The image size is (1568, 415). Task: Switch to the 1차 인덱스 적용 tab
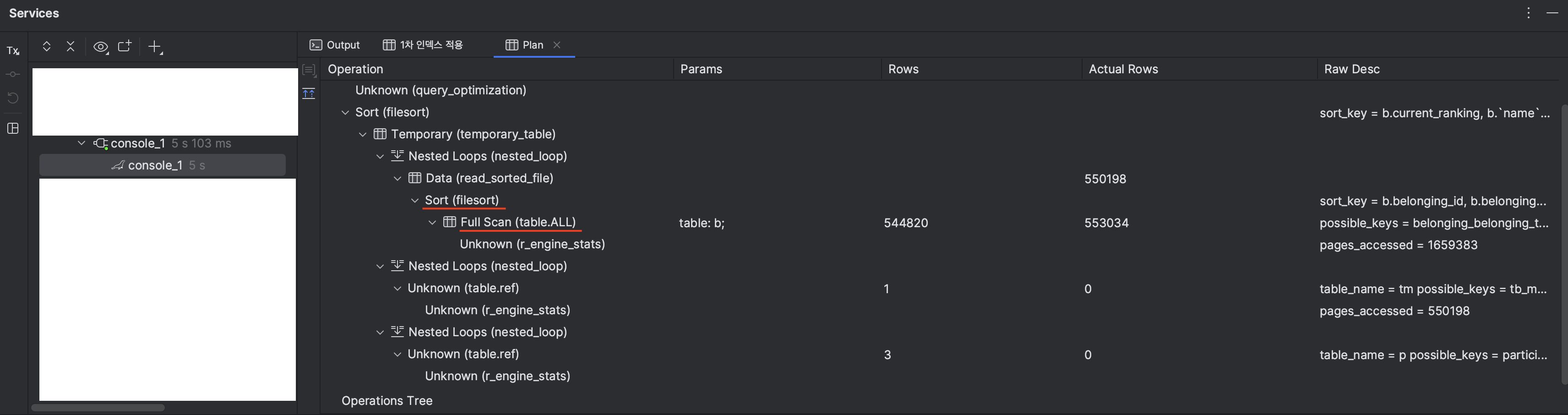tap(423, 45)
